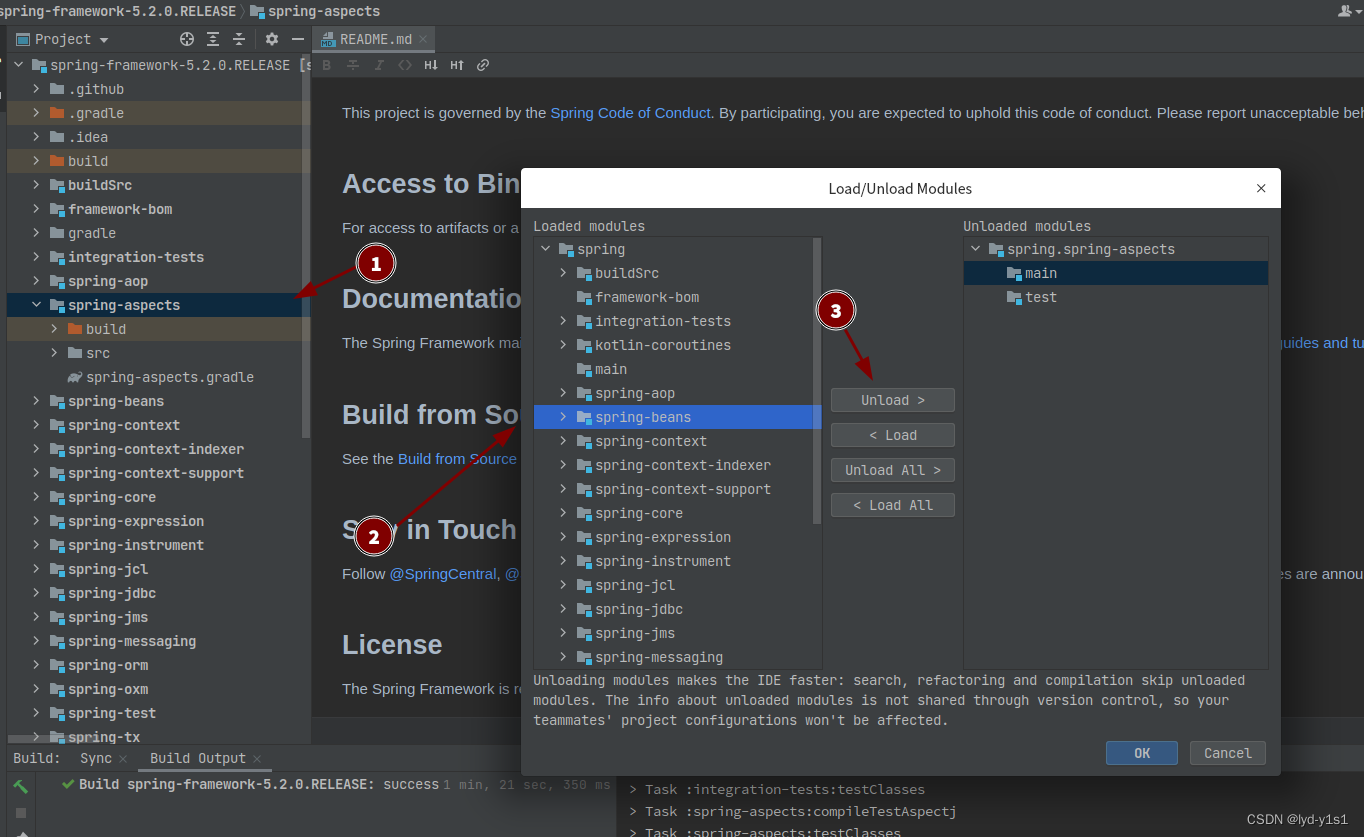Expand spring-beans in the Project tree
The height and width of the screenshot is (837, 1364).
(36, 401)
